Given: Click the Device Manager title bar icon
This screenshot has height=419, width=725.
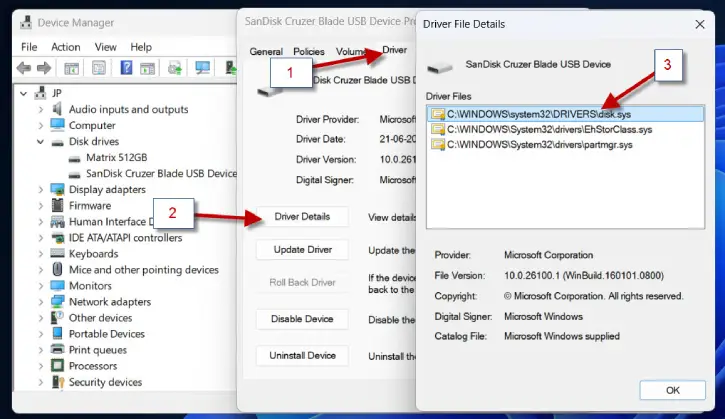Looking at the screenshot, I should pyautogui.click(x=26, y=22).
